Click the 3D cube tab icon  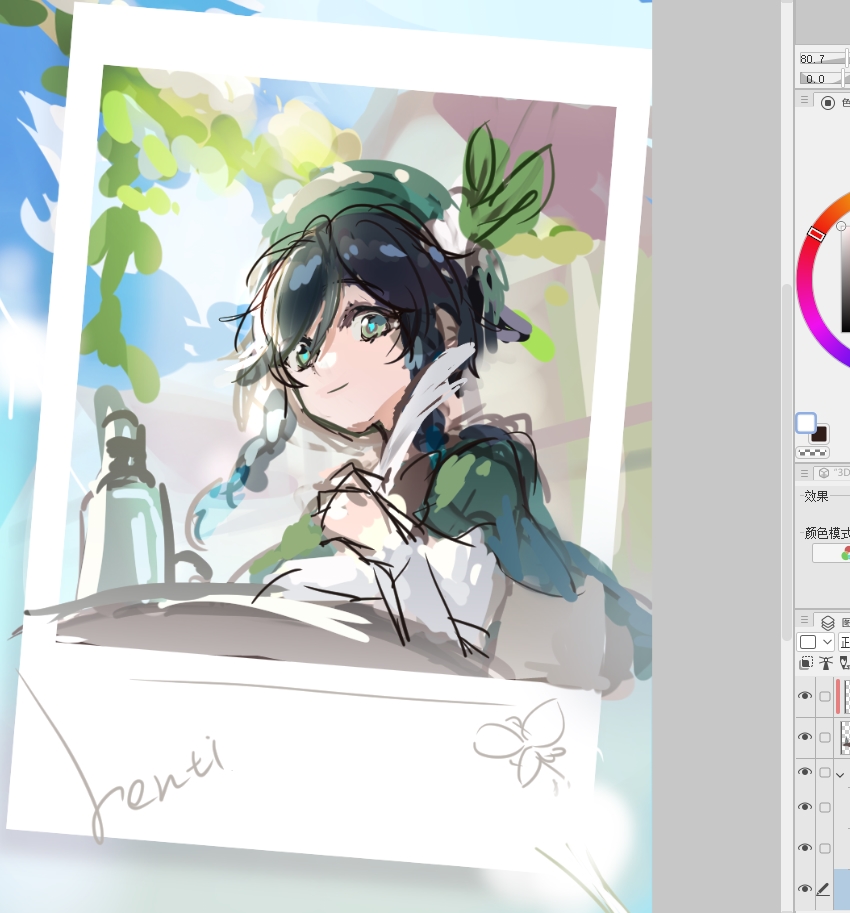tap(823, 473)
